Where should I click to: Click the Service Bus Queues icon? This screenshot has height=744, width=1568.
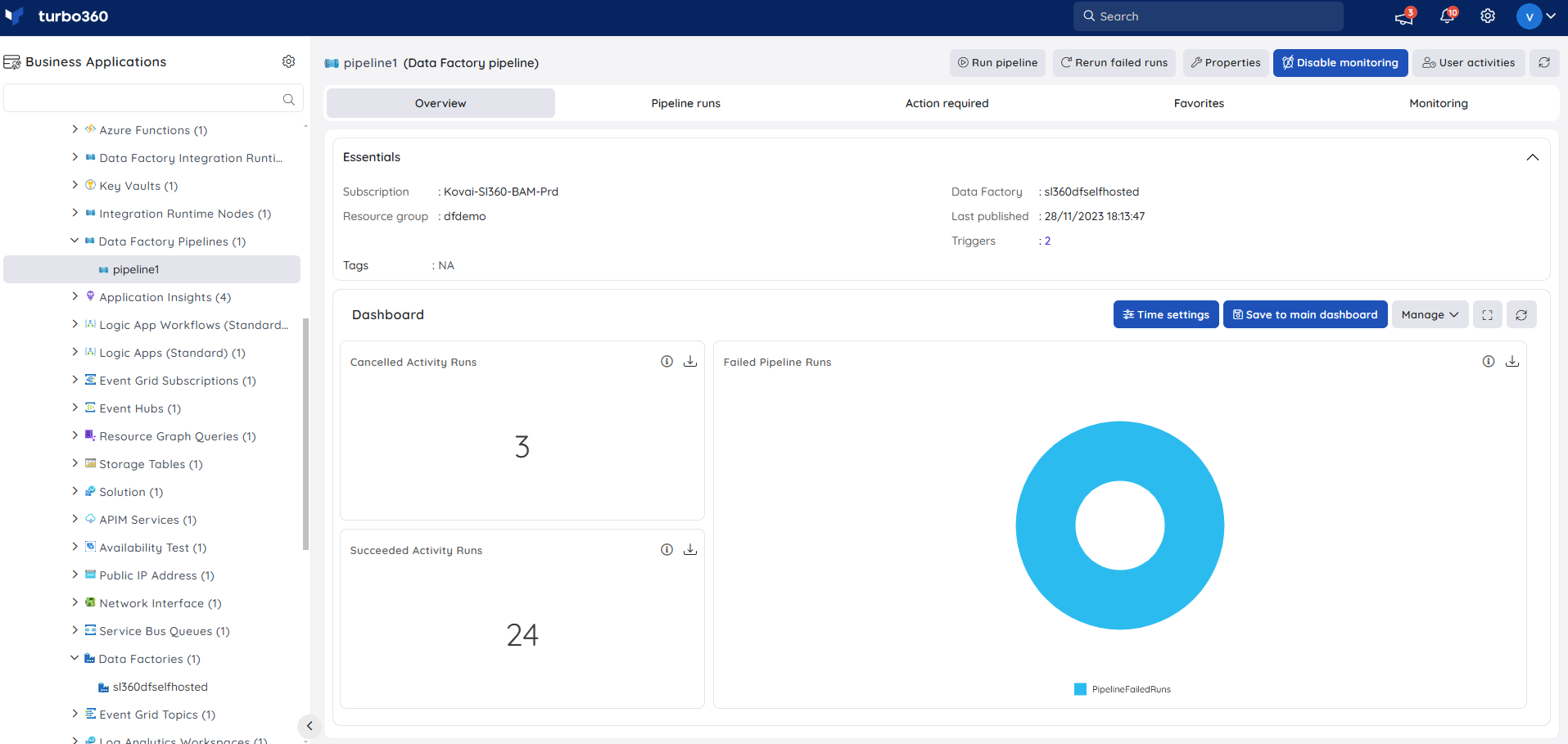pos(90,630)
